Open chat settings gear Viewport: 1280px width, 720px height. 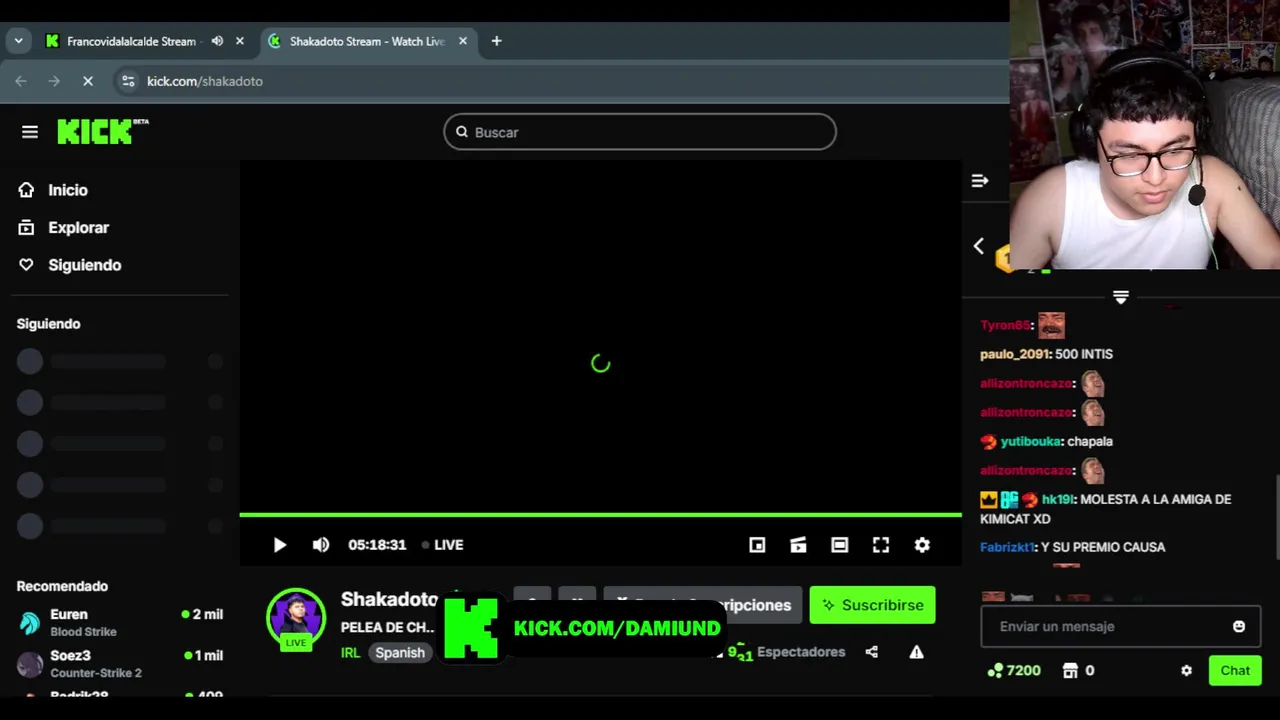point(1186,671)
